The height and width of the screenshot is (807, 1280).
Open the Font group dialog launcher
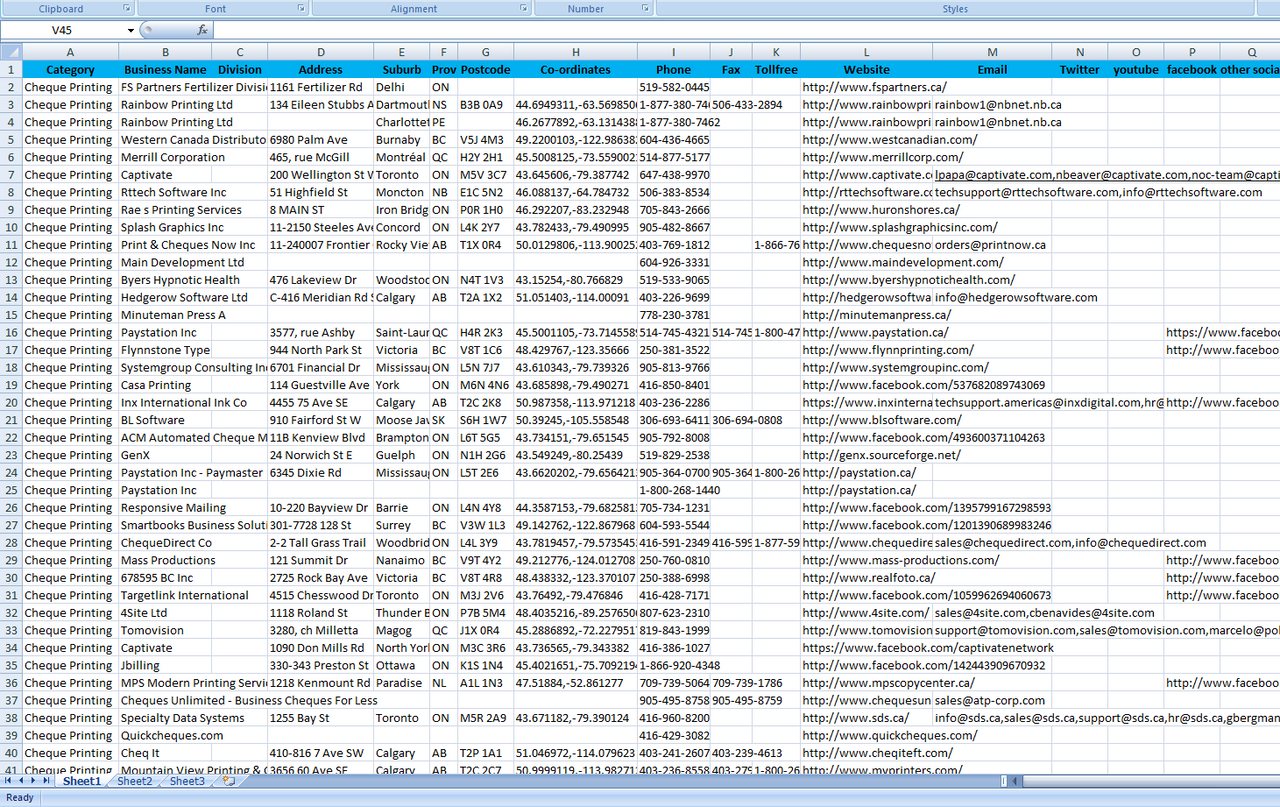tap(301, 8)
